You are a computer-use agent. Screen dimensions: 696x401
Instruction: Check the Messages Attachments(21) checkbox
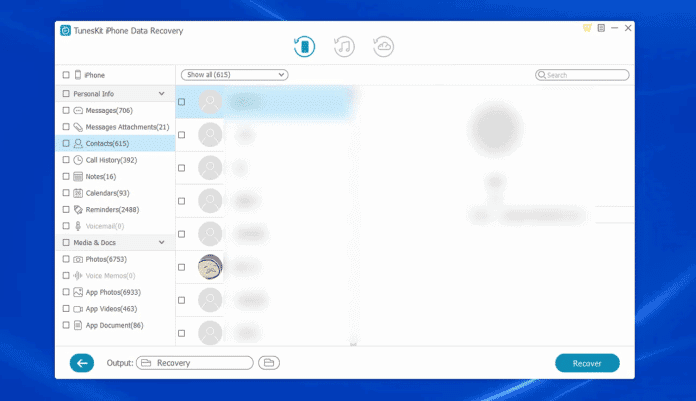coord(66,127)
